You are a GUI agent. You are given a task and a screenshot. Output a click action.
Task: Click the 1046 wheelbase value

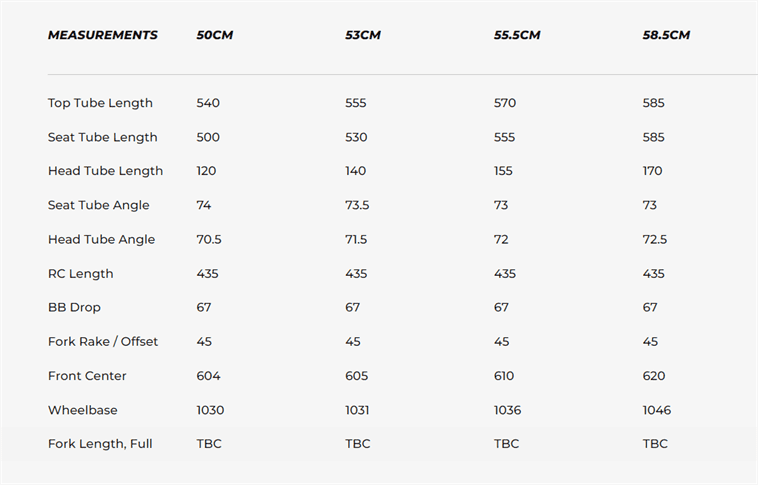[657, 410]
